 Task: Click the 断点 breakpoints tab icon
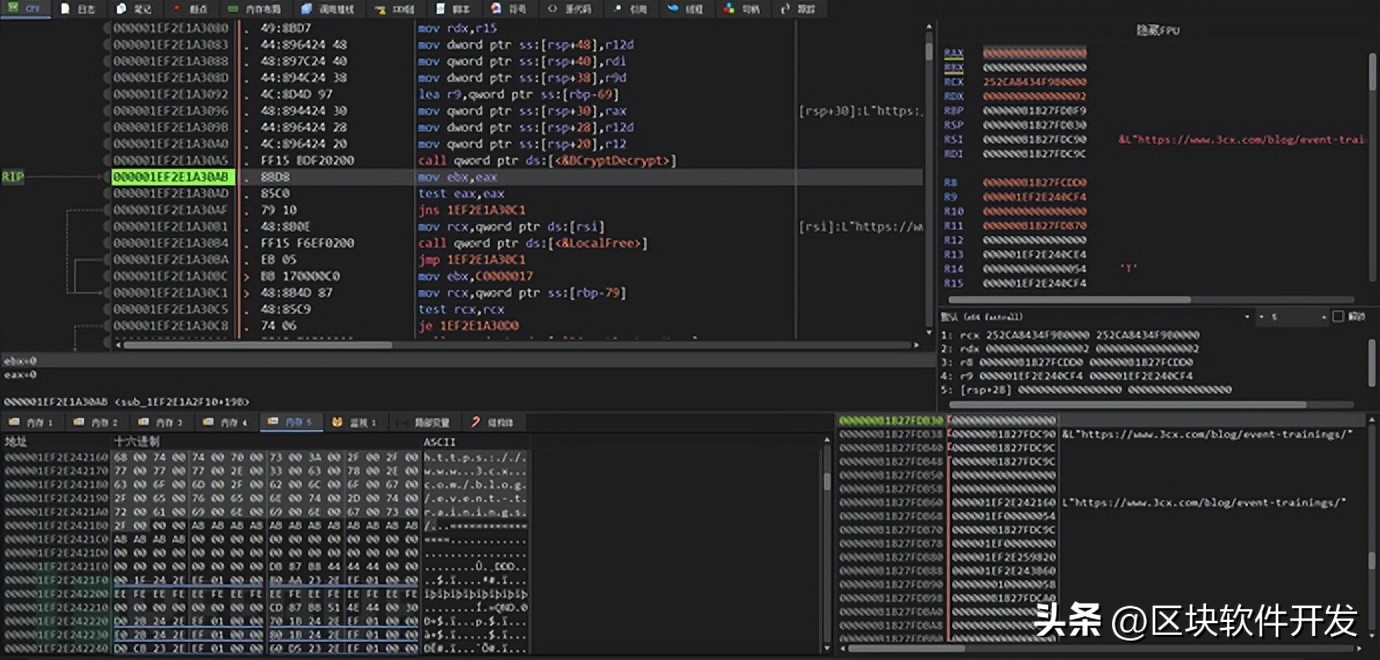point(178,9)
